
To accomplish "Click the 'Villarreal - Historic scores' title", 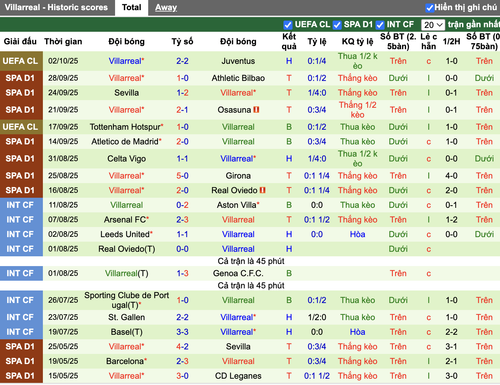I will pyautogui.click(x=56, y=7).
